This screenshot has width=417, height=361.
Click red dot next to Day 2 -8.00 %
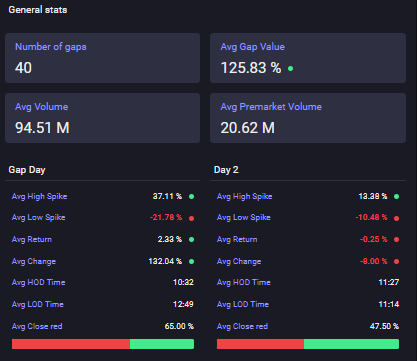coord(397,262)
